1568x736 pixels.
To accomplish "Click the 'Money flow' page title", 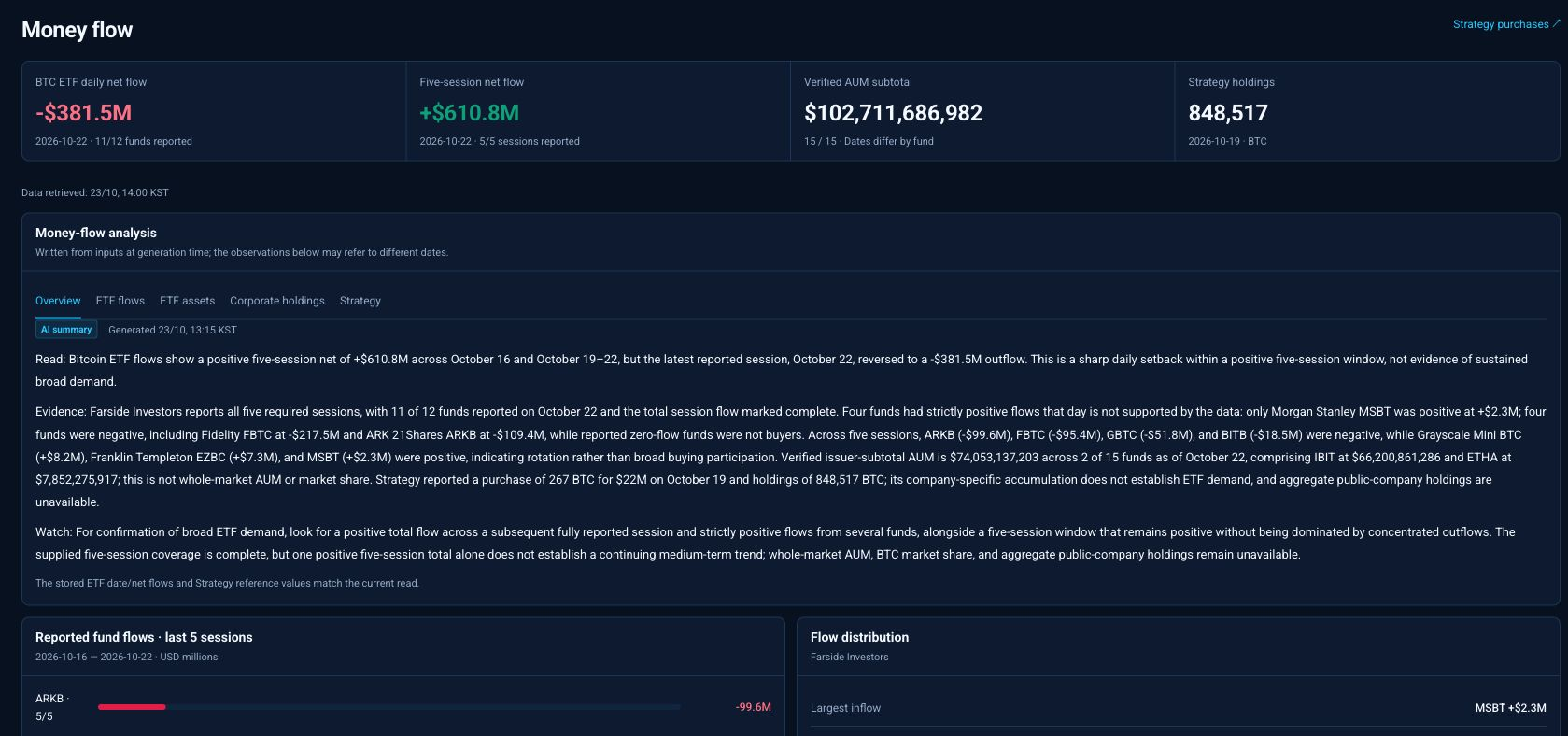I will tap(78, 30).
